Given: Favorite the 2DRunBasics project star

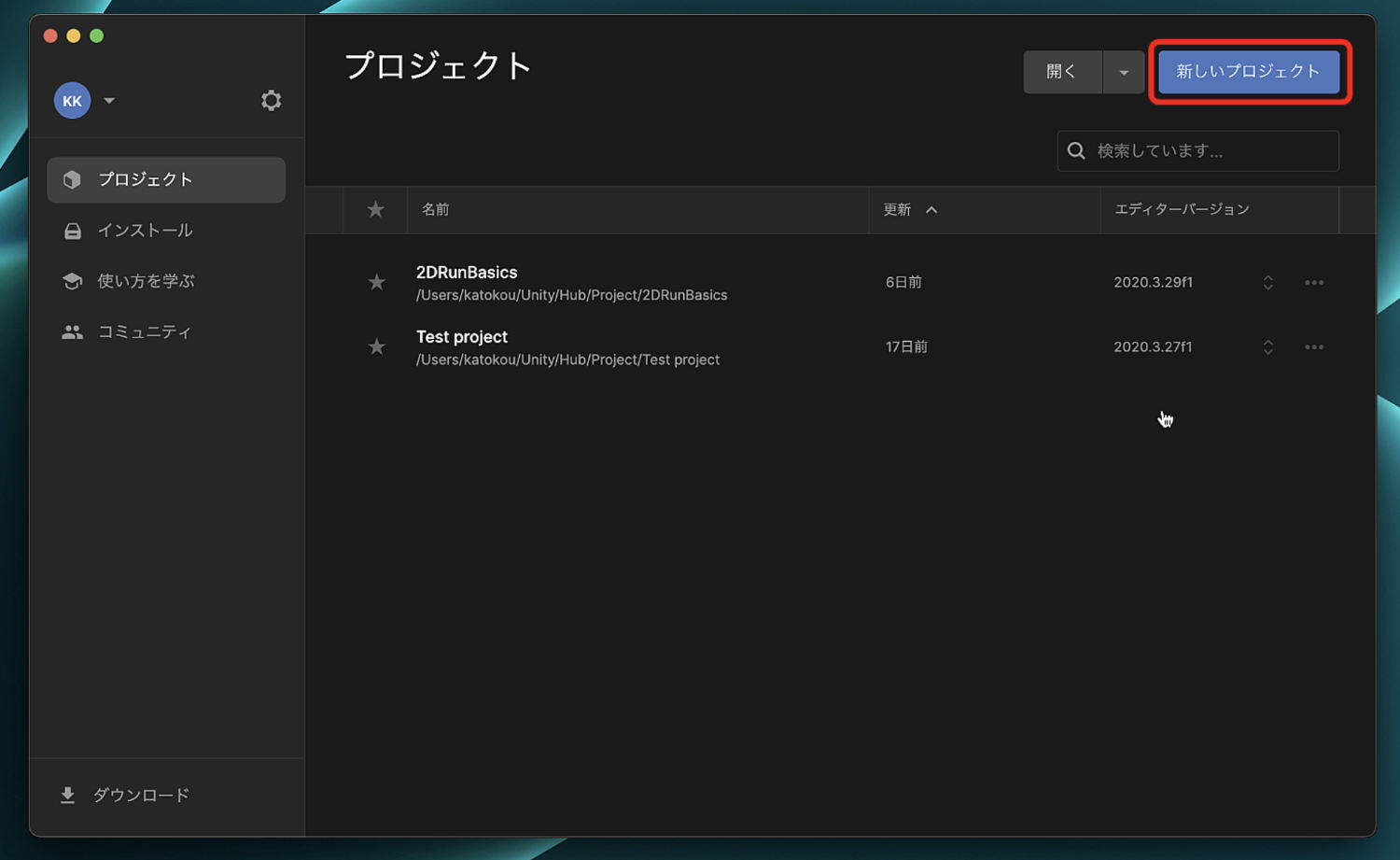Looking at the screenshot, I should (x=376, y=282).
